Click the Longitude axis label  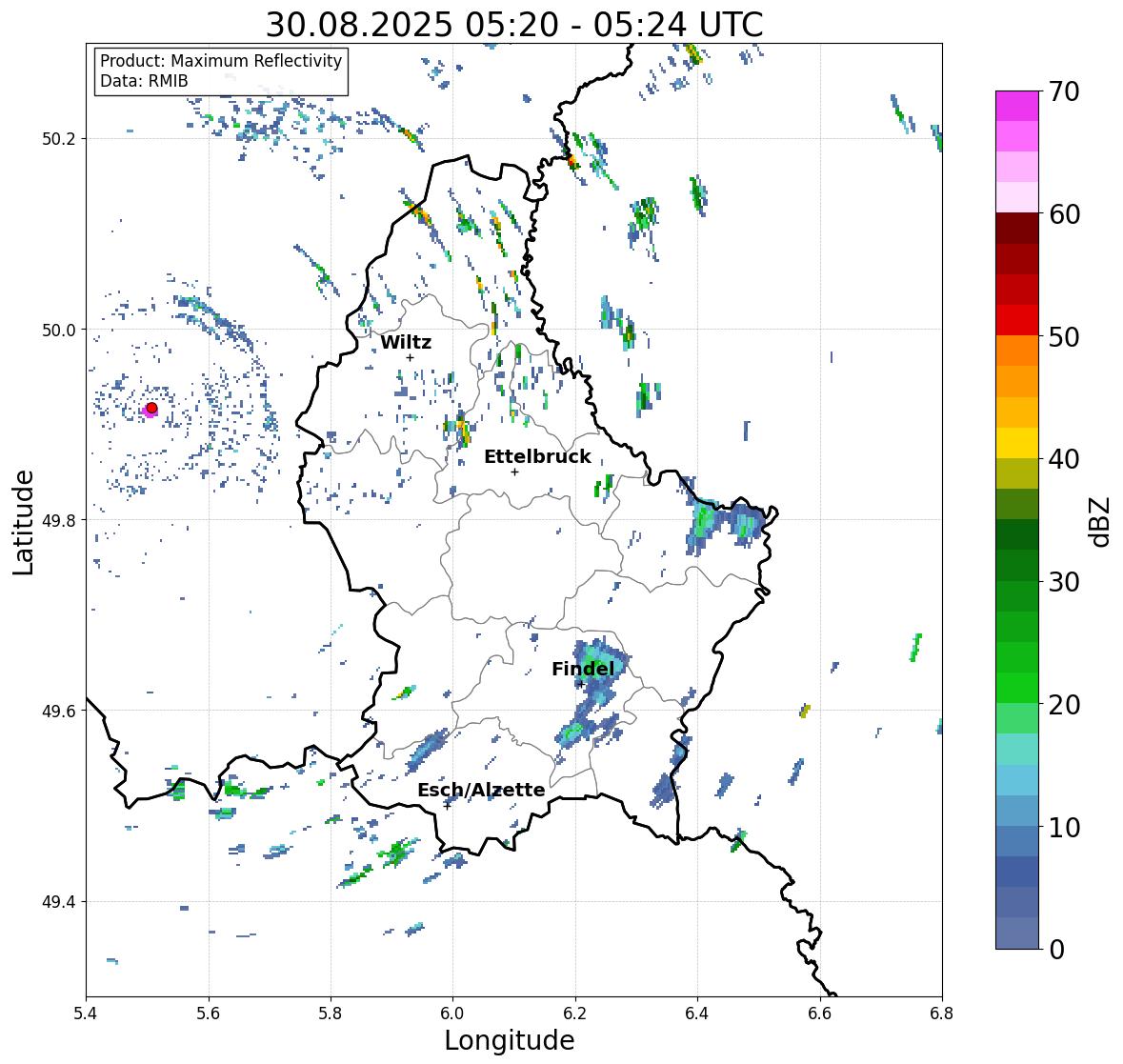coord(510,1040)
